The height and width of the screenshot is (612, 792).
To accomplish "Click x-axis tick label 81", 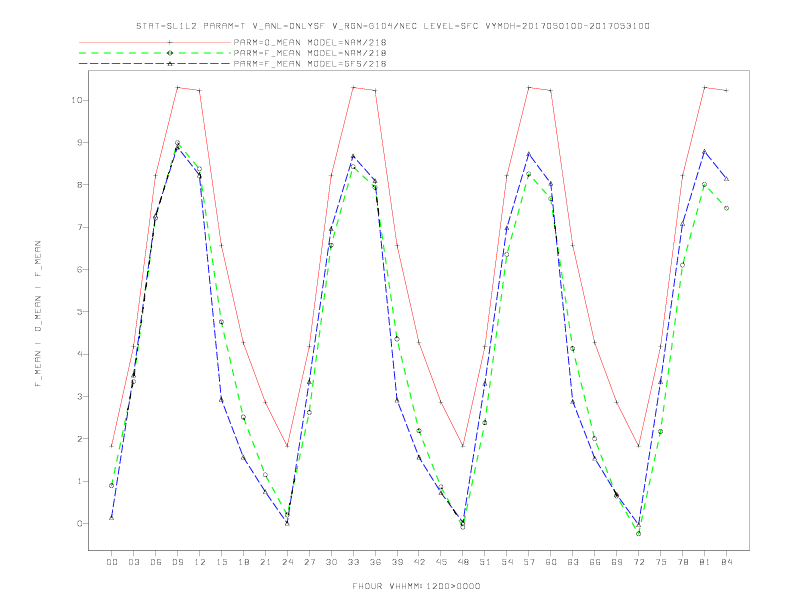I will click(x=705, y=562).
